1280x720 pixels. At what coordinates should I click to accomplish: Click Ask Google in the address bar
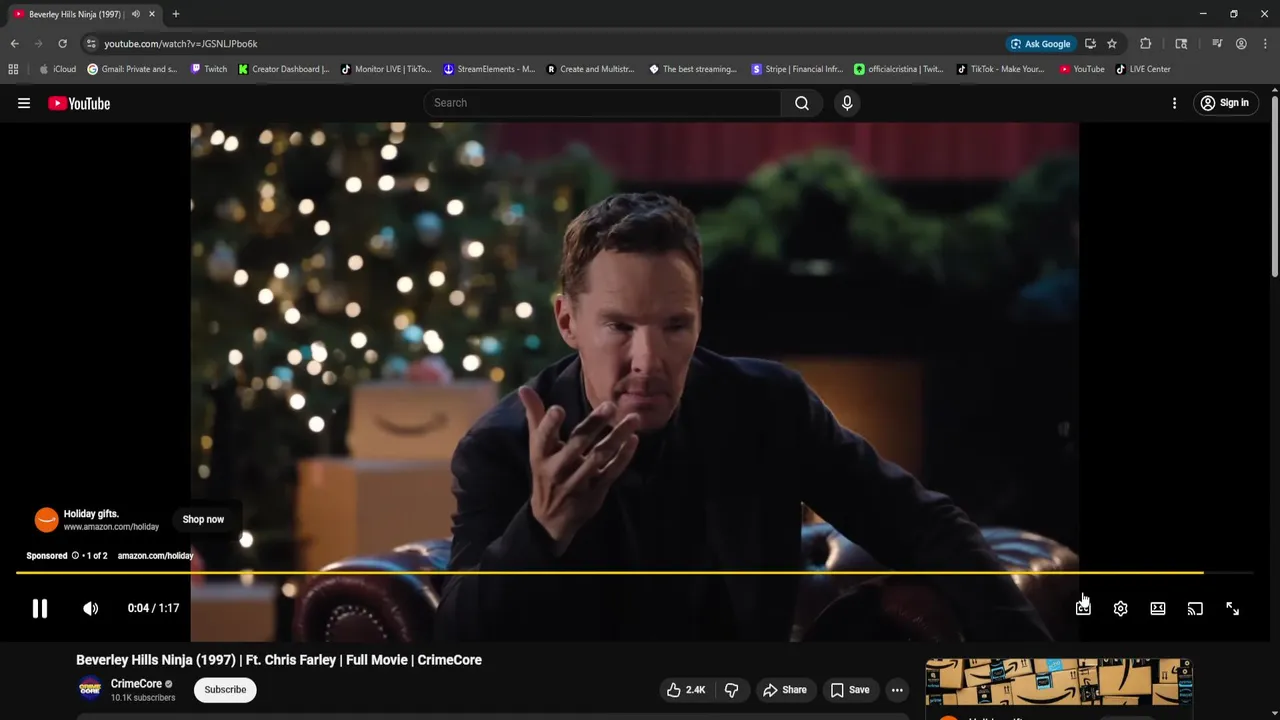click(x=1040, y=44)
